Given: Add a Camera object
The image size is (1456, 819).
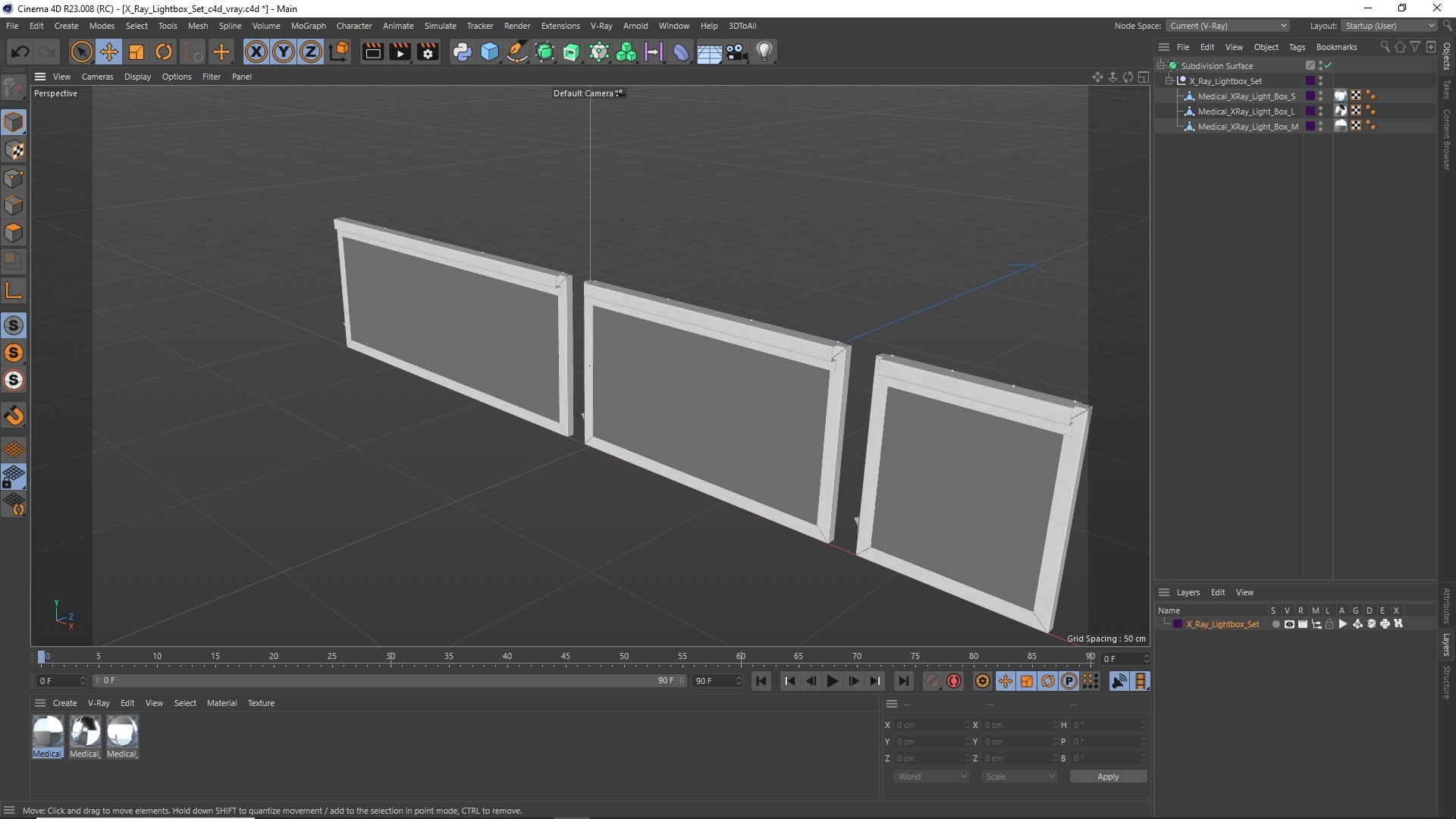Looking at the screenshot, I should [x=736, y=52].
